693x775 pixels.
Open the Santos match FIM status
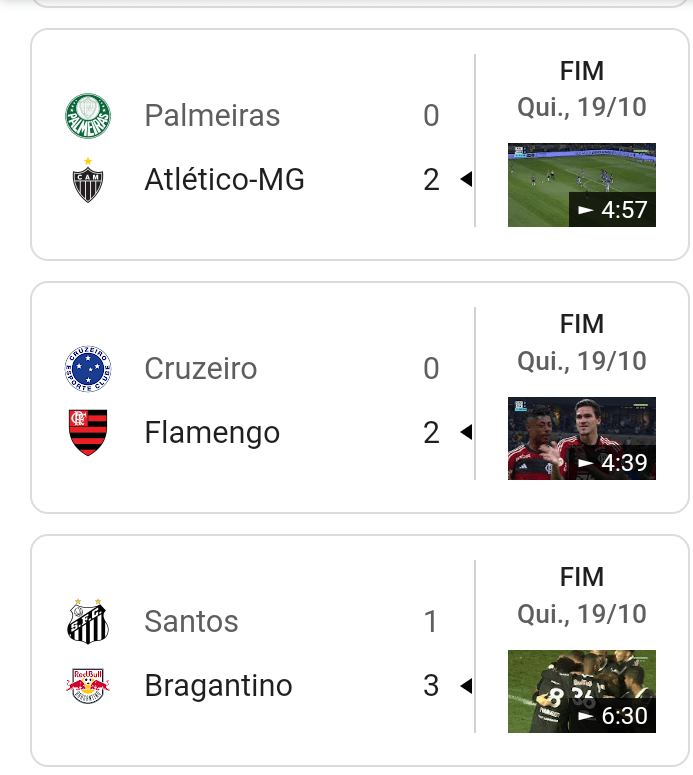582,577
